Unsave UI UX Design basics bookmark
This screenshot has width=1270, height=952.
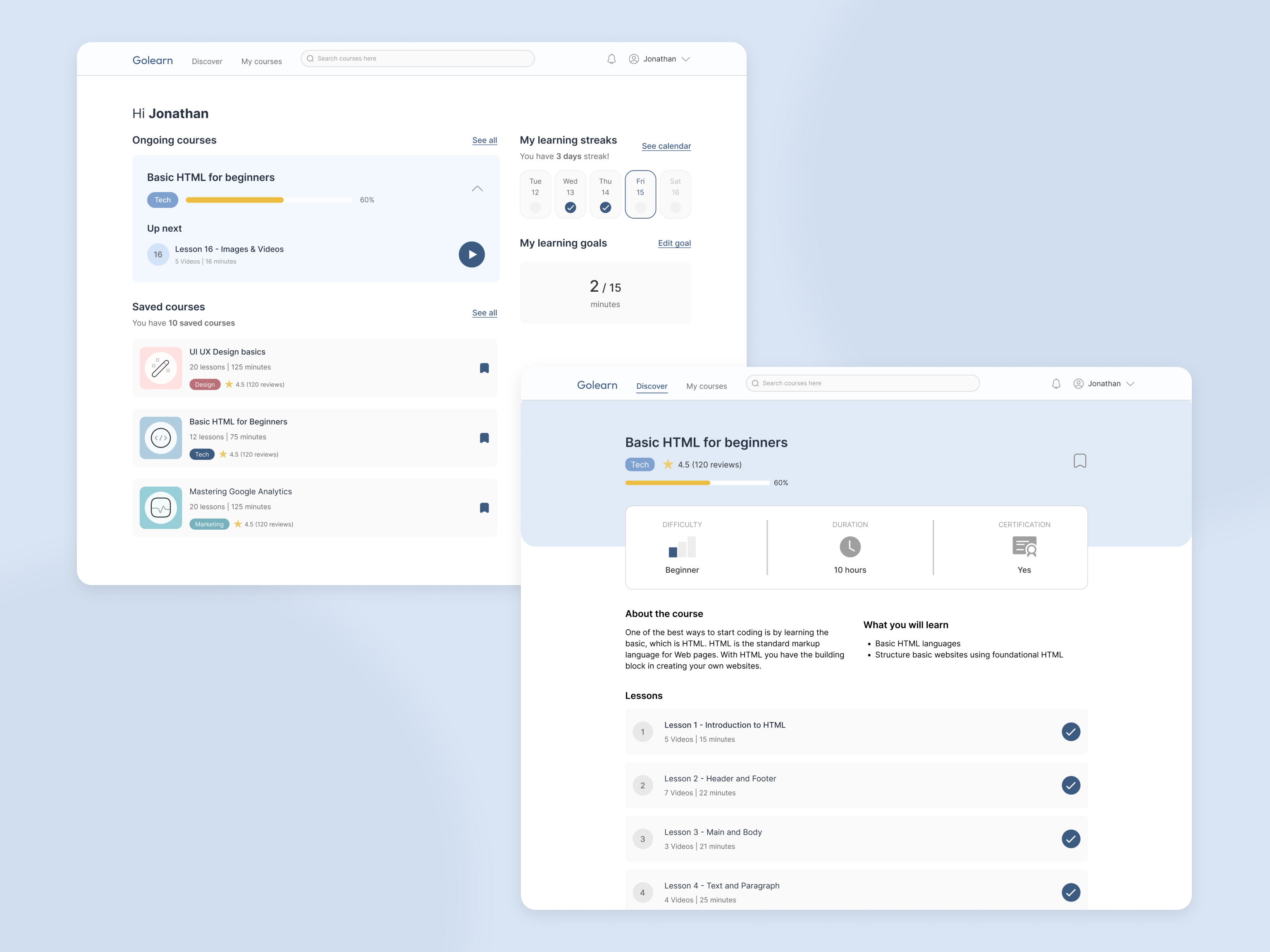tap(484, 369)
